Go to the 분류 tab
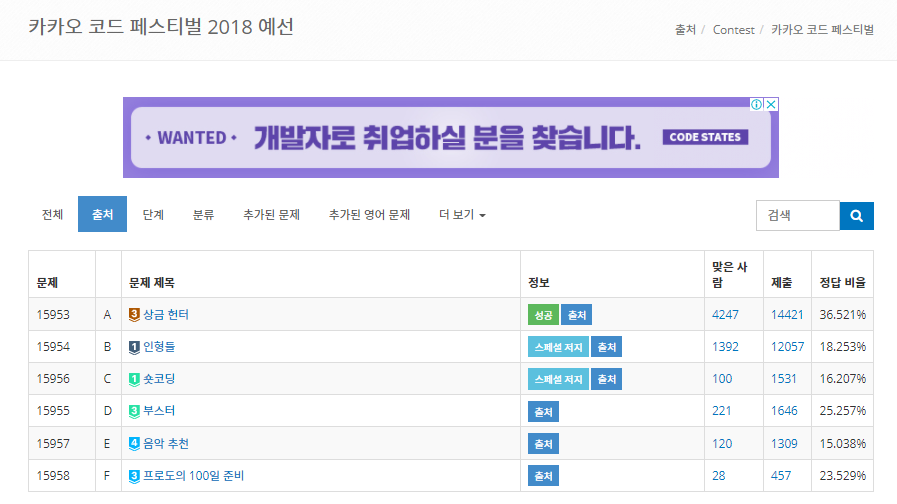This screenshot has height=504, width=897. coord(203,215)
